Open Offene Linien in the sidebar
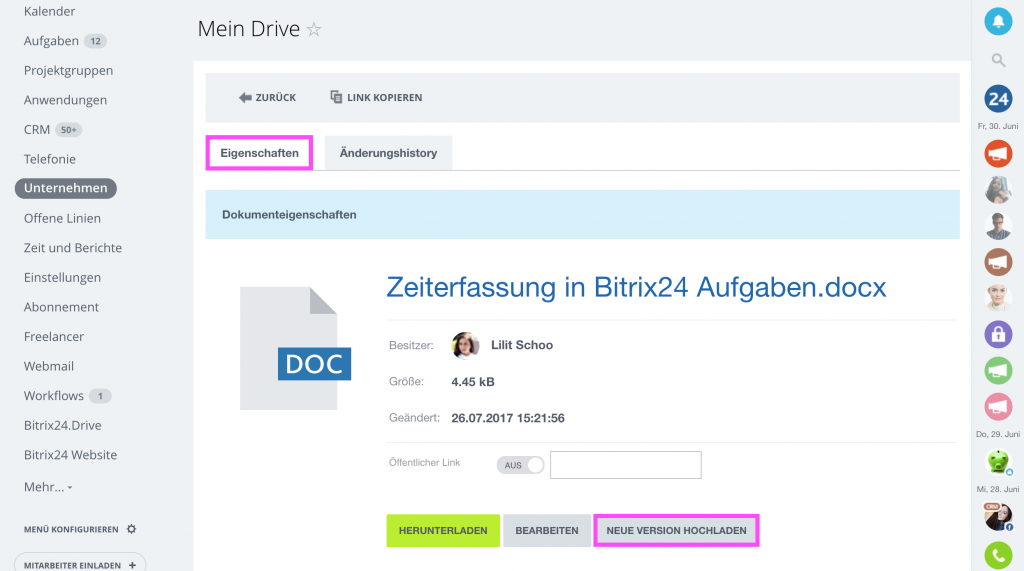The height and width of the screenshot is (571, 1024). pyautogui.click(x=62, y=218)
